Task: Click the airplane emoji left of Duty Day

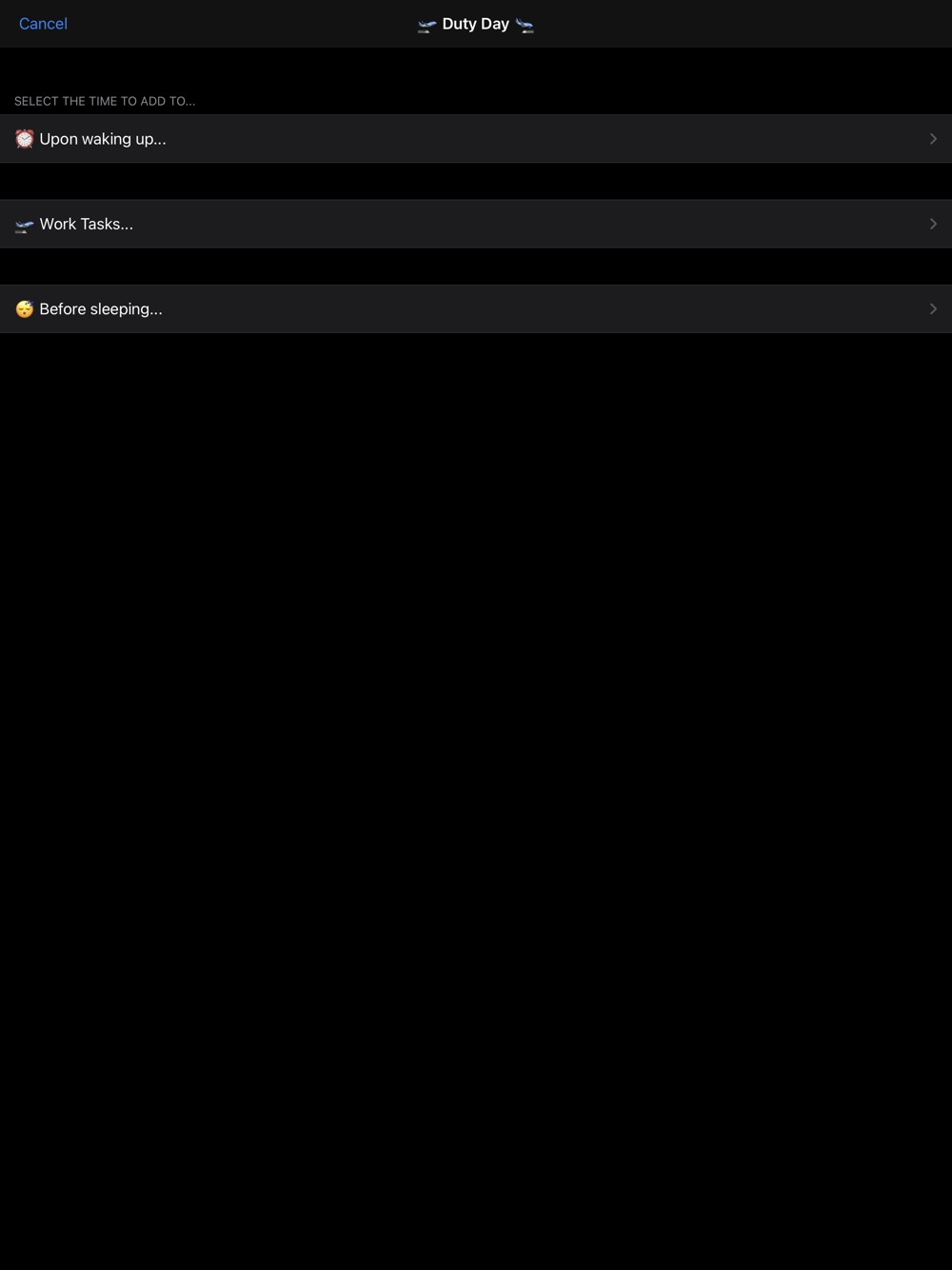Action: tap(427, 25)
